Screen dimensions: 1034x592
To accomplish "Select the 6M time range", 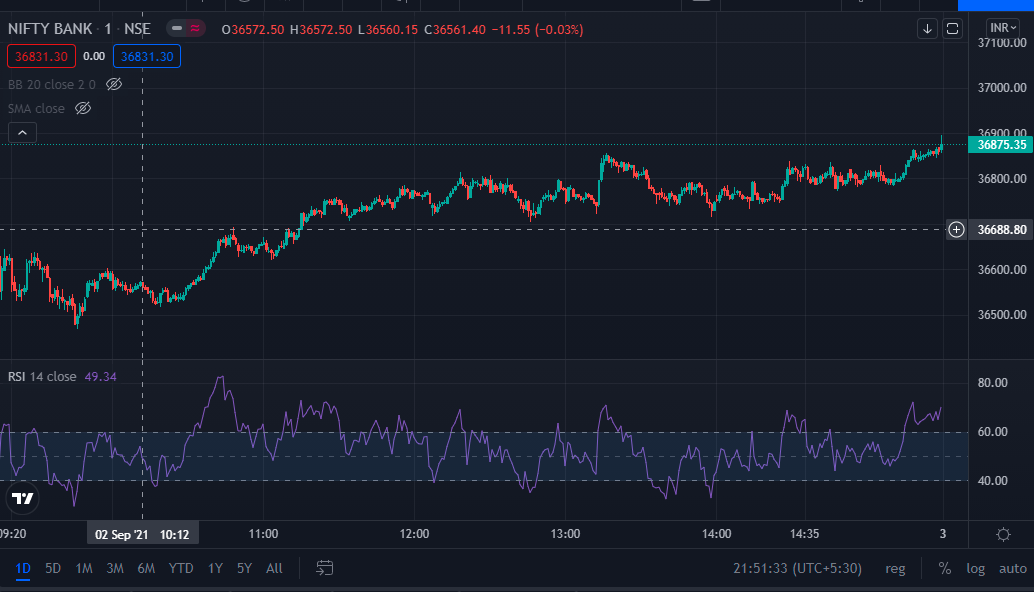I will [146, 568].
